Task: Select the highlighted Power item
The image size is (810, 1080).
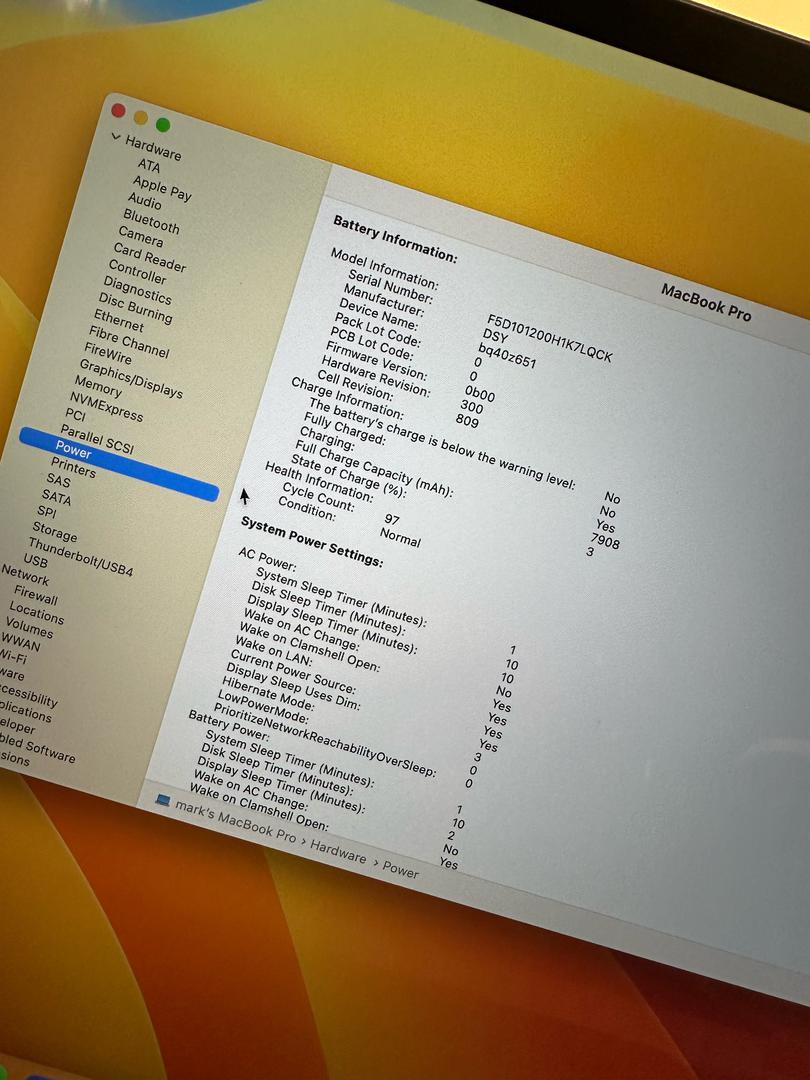Action: (74, 452)
